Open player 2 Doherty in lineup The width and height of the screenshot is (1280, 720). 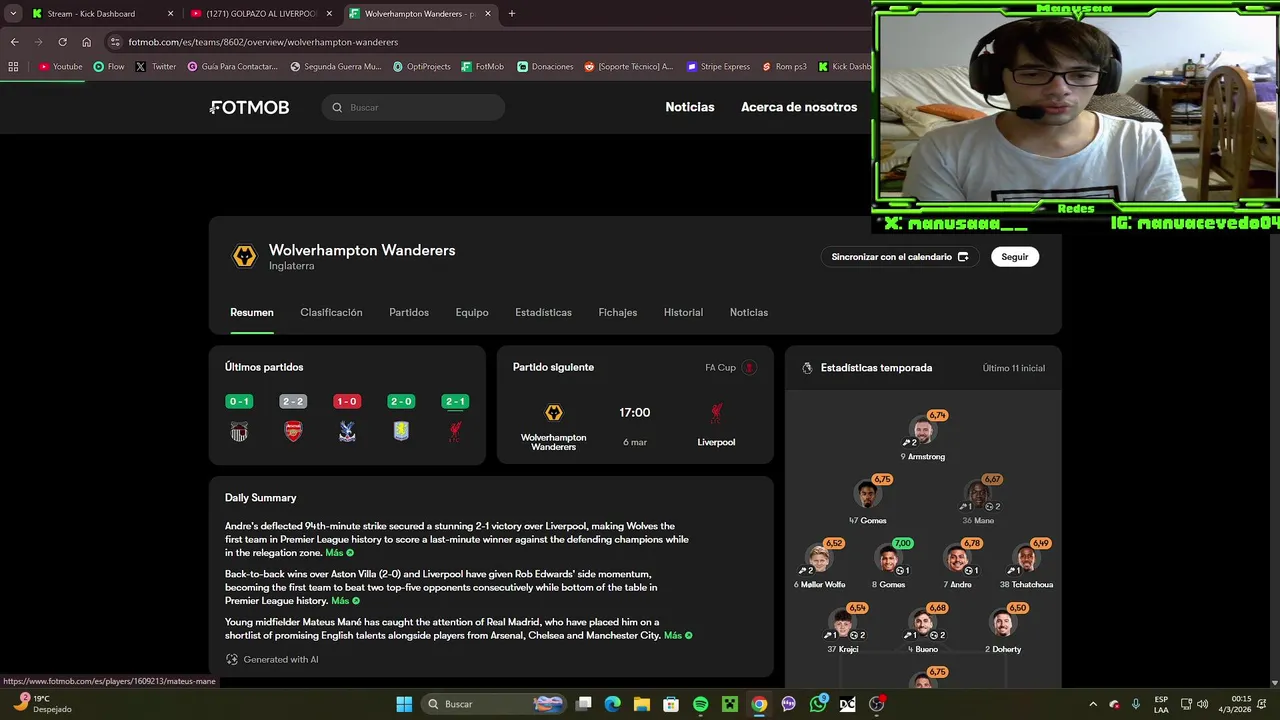1003,629
